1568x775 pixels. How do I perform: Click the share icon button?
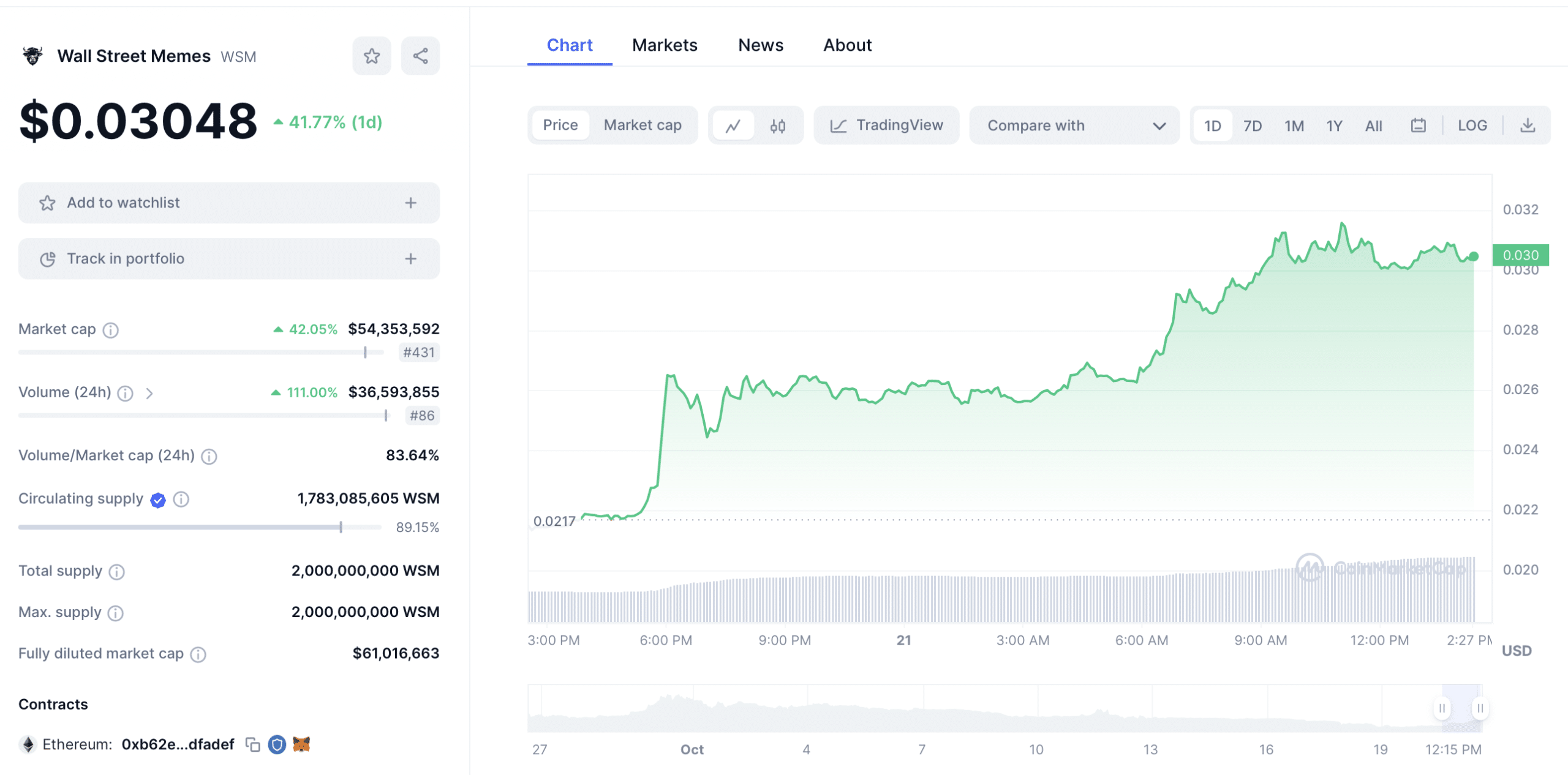pyautogui.click(x=420, y=56)
